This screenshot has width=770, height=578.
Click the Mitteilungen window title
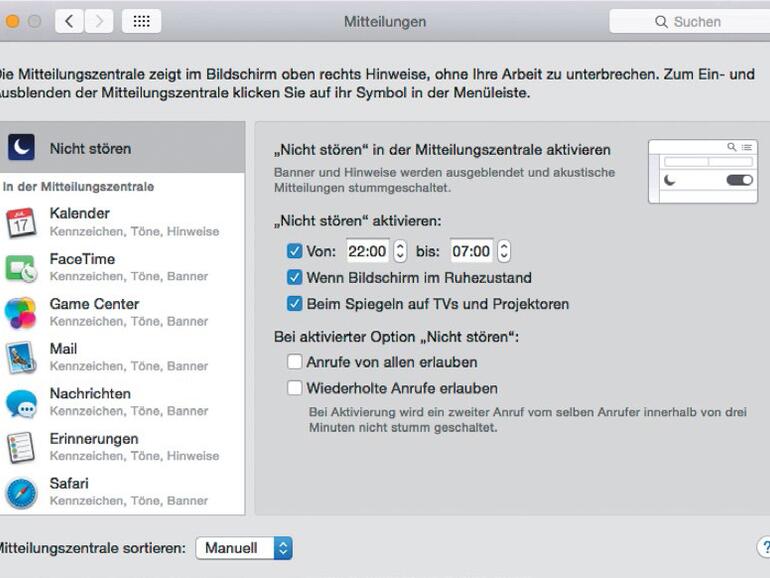pyautogui.click(x=385, y=22)
